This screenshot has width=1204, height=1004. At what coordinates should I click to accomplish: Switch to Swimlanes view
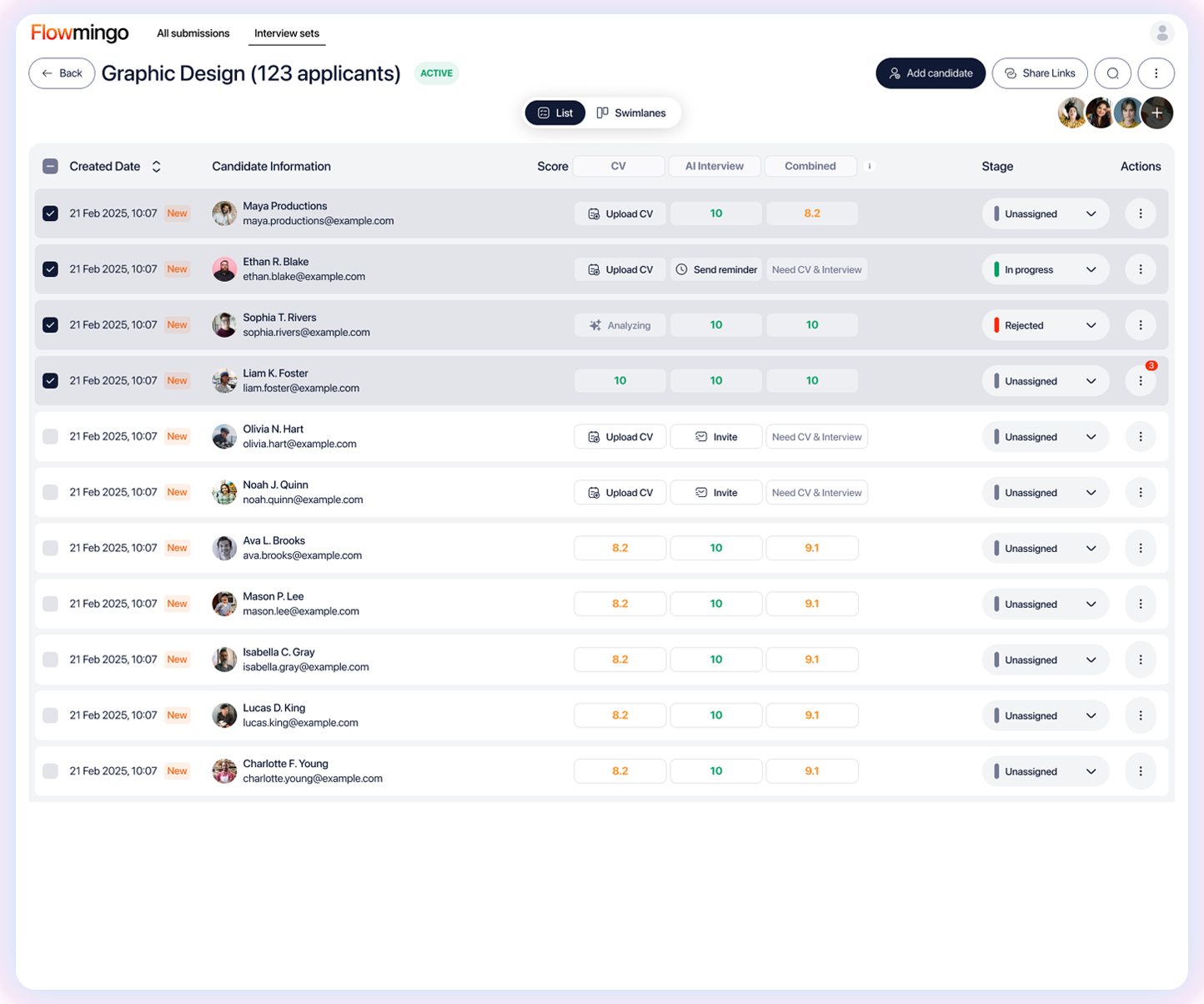(x=631, y=113)
